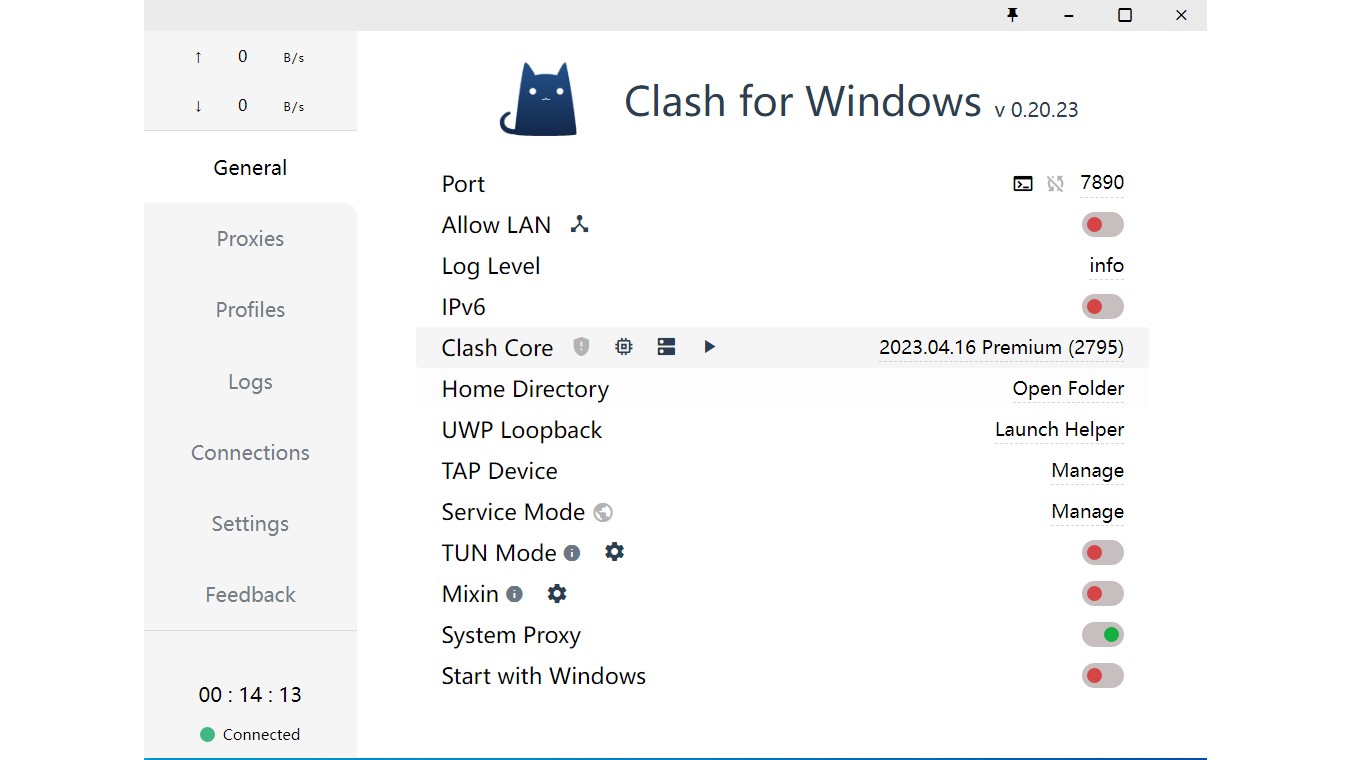Change the Log Level info value

pos(1106,265)
